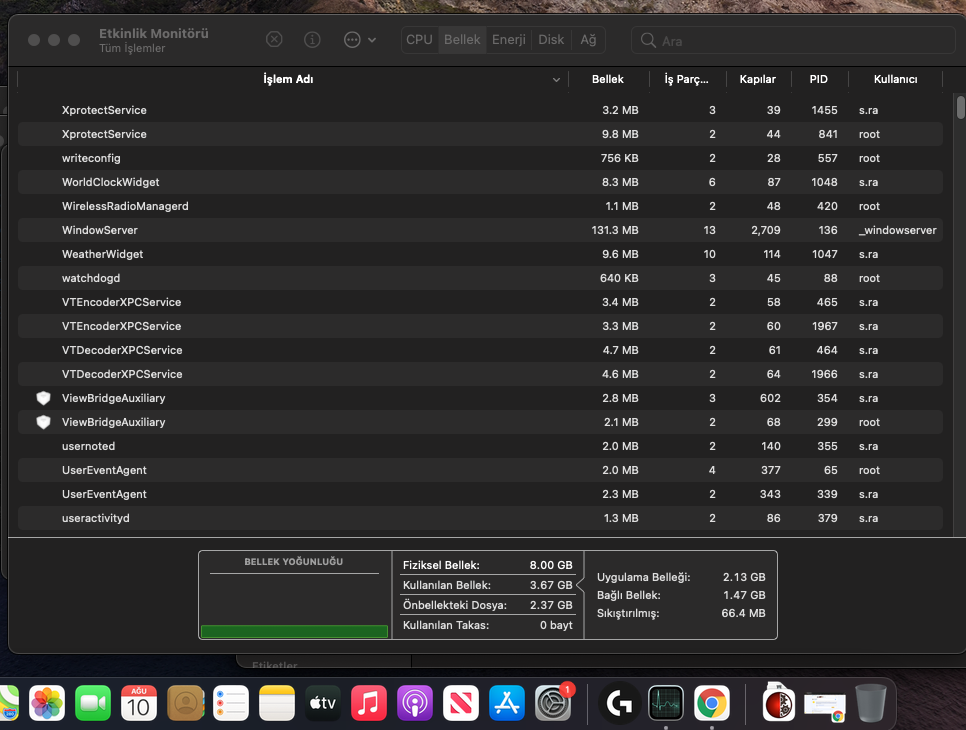Screen dimensions: 966x730
Task: Switch to the CPU tab
Action: (x=419, y=40)
